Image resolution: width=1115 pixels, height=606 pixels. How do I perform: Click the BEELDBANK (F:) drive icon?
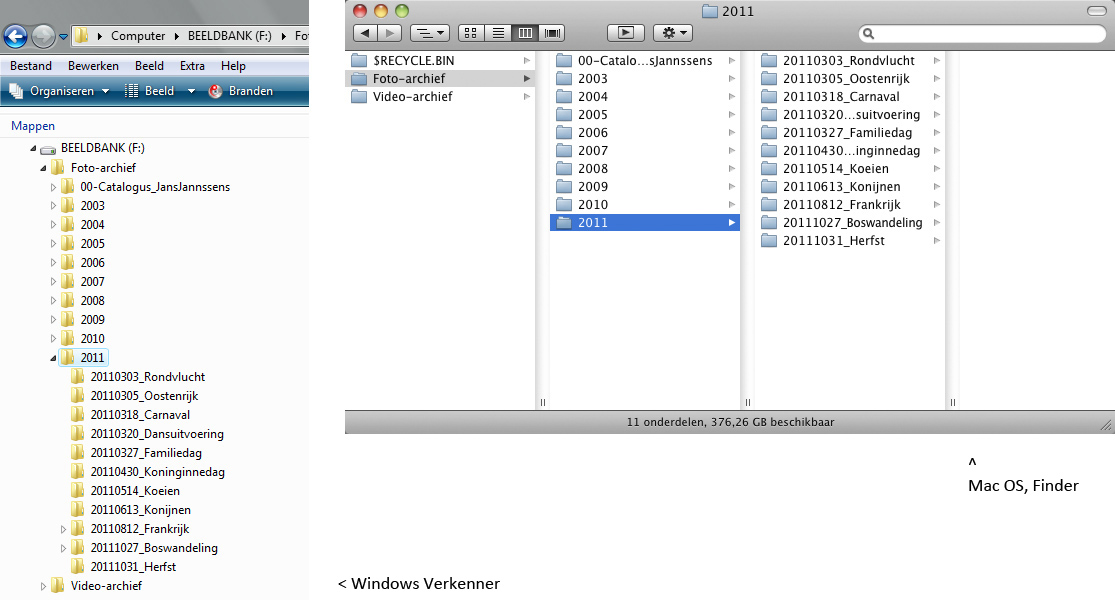48,148
